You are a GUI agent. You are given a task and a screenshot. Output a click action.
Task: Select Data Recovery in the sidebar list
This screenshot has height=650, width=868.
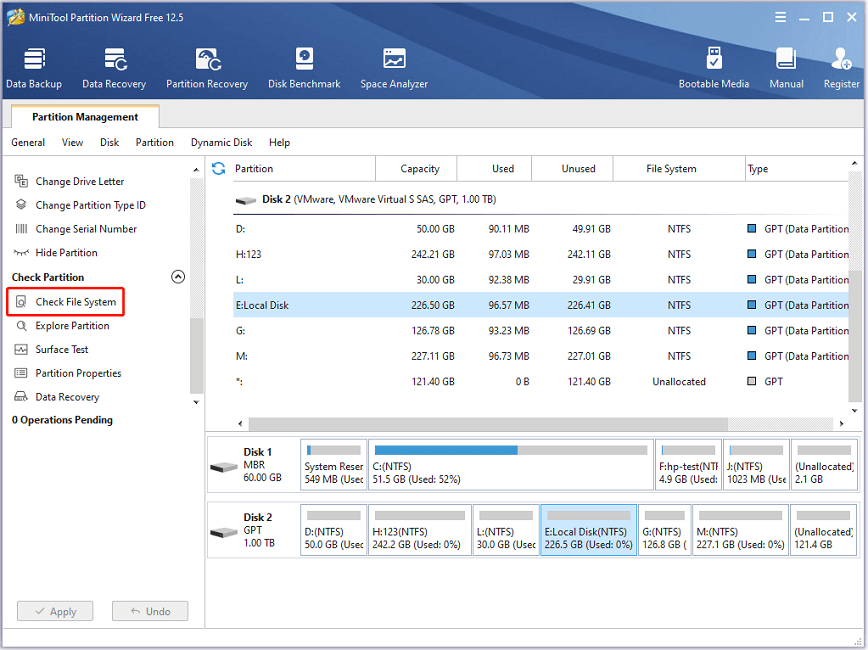67,397
